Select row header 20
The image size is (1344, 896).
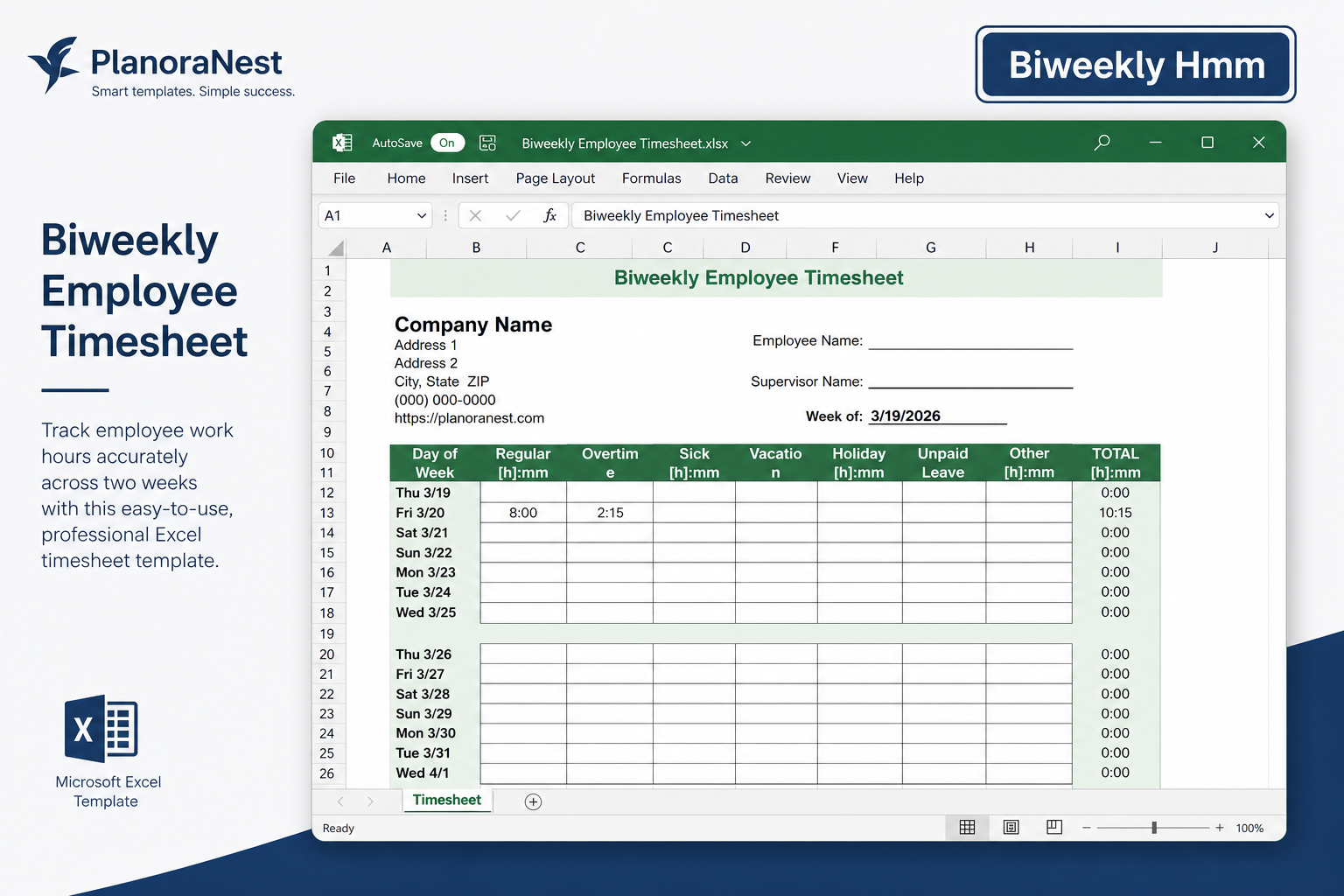point(327,654)
